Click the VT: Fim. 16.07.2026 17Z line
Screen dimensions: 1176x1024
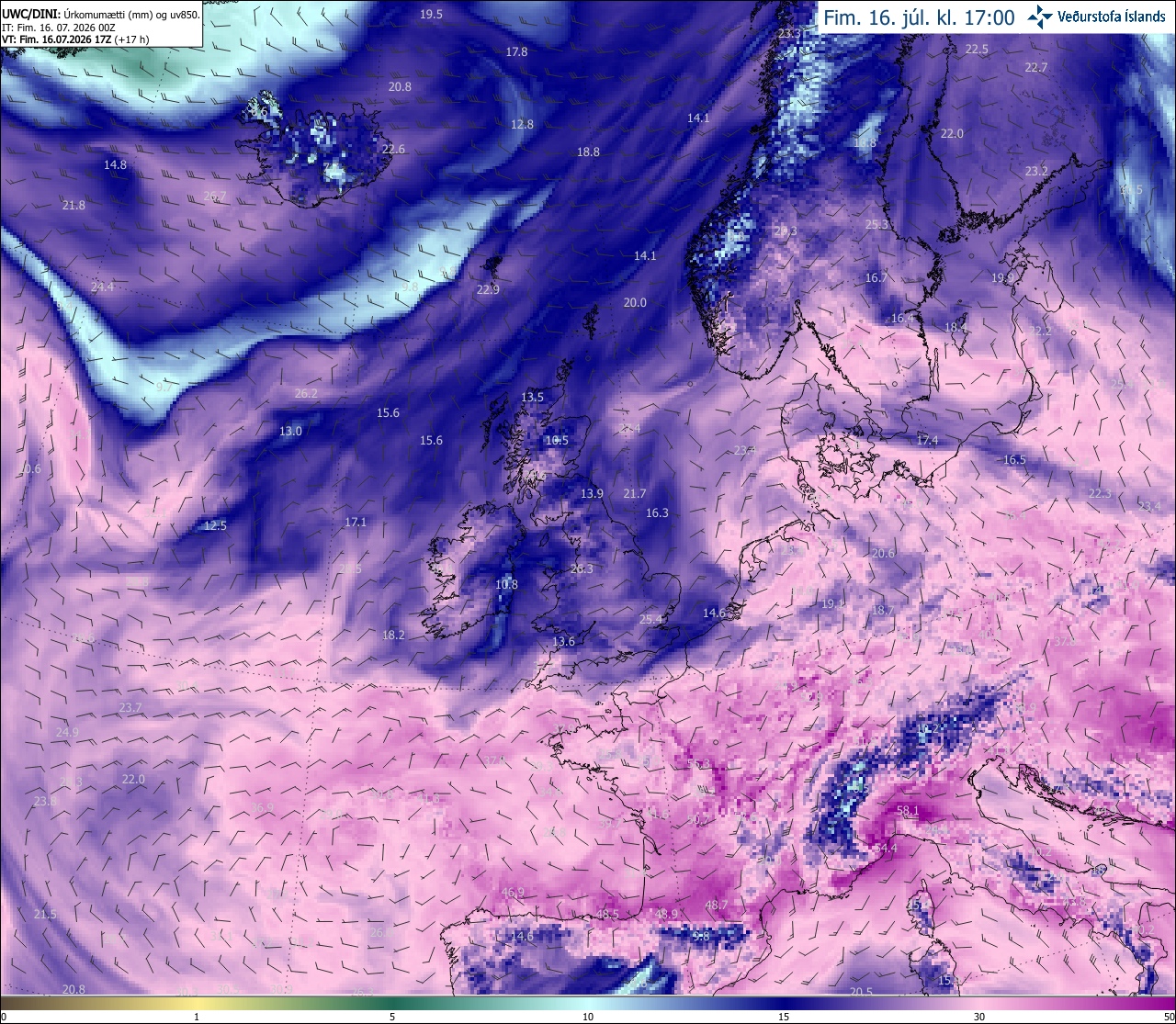75,39
